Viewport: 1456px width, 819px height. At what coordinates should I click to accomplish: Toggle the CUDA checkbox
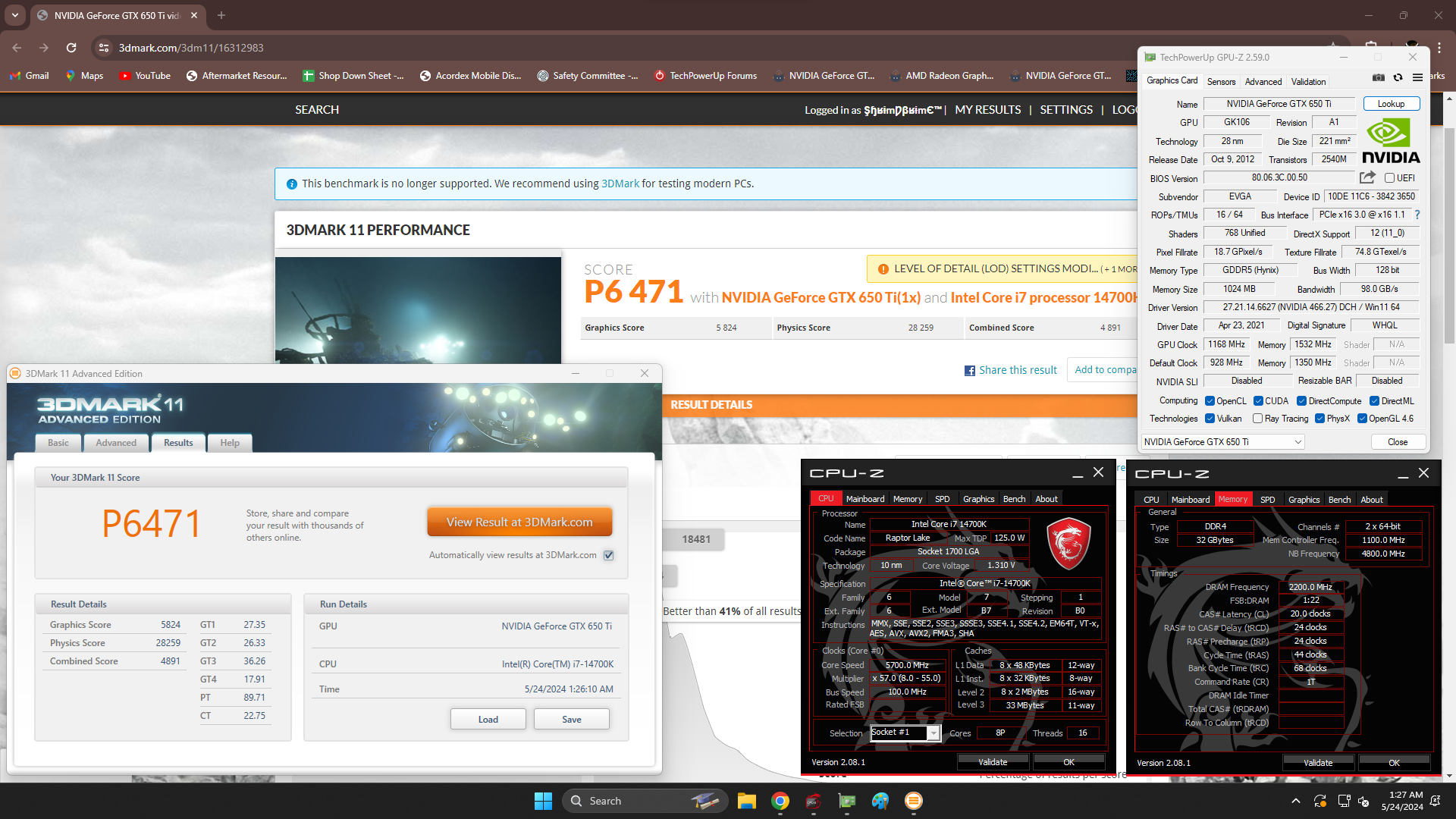(1258, 401)
